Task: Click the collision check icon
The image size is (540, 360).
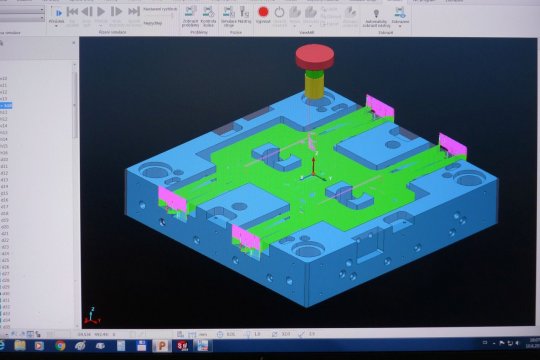Action: point(208,12)
